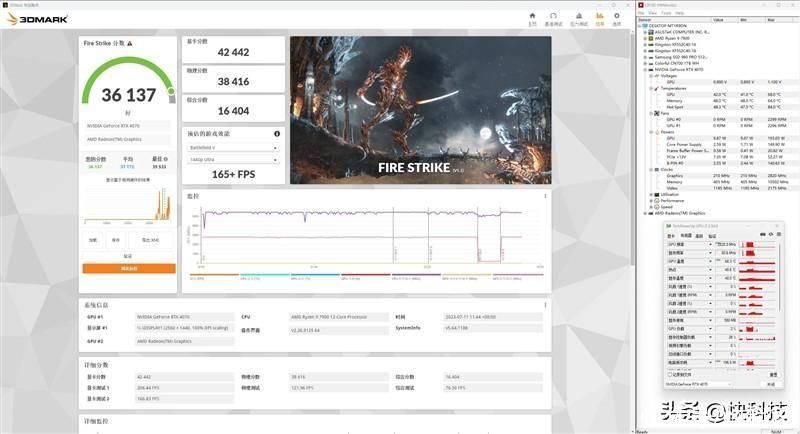Collapse the NVIDIA GeForce RTX 4070 node in HWMonitor
Image resolution: width=800 pixels, height=434 pixels.
pos(645,69)
